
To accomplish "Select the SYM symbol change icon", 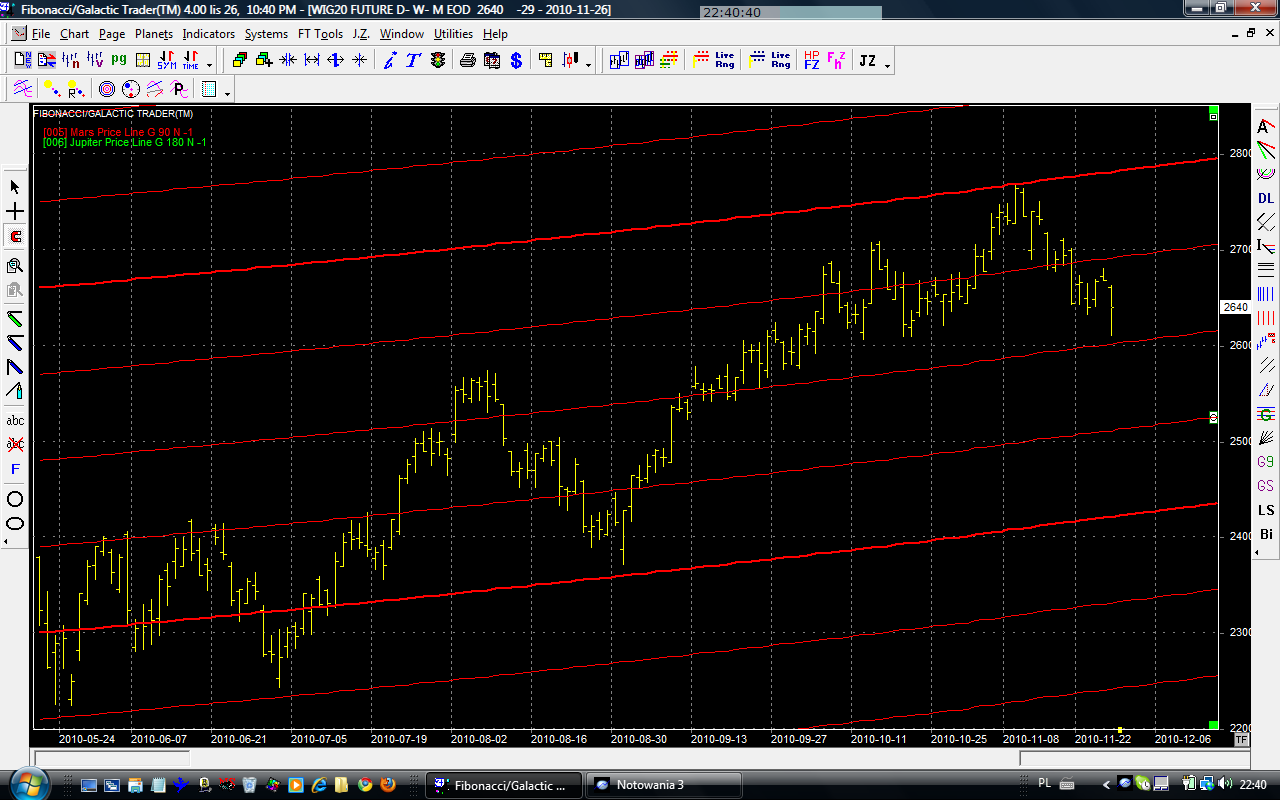I will click(x=166, y=61).
